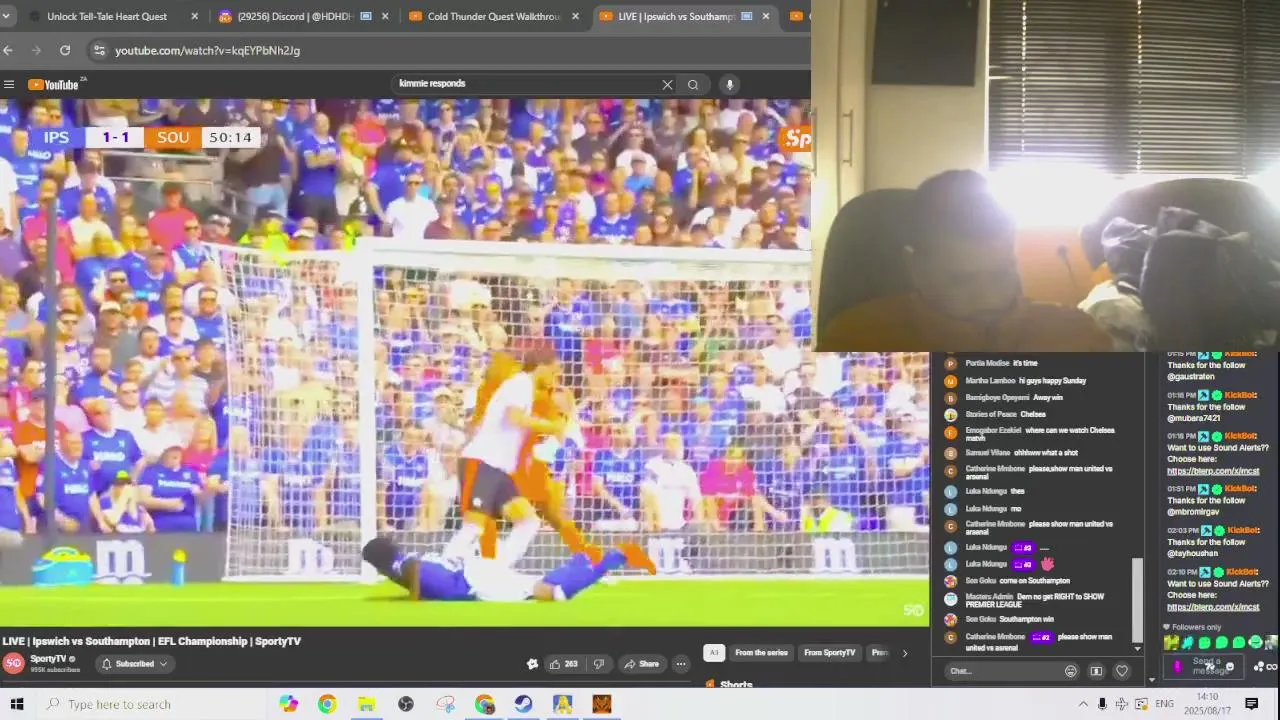Select the From the series chip
Viewport: 1280px width, 720px height.
click(x=761, y=653)
